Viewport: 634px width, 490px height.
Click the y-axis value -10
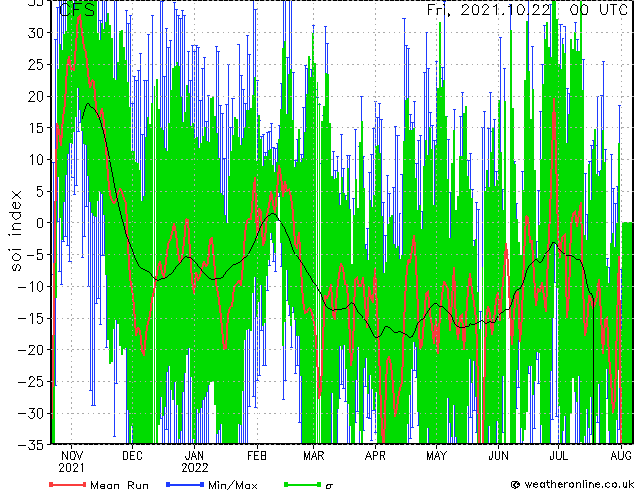(30, 287)
